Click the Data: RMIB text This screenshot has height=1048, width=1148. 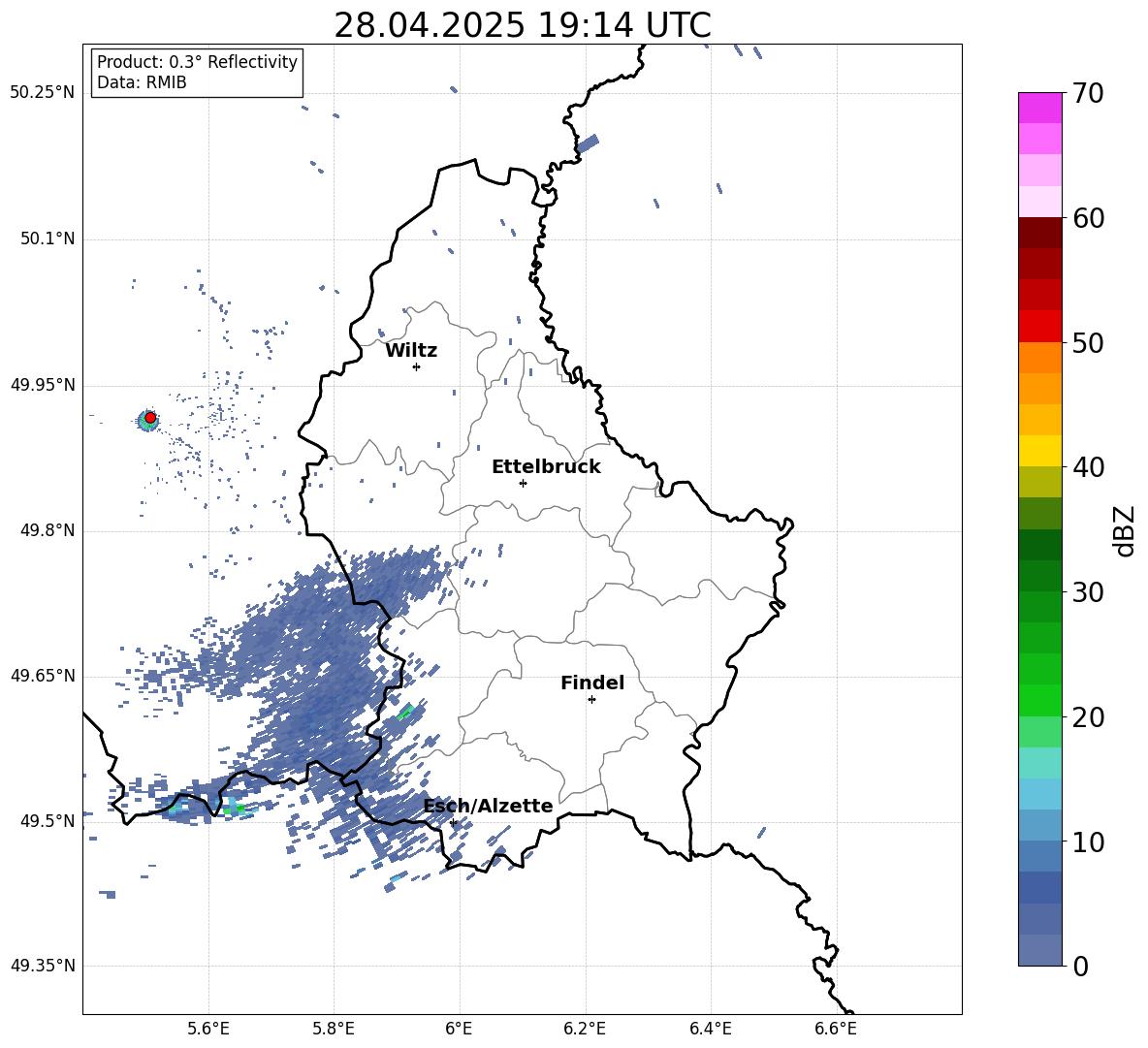point(142,82)
